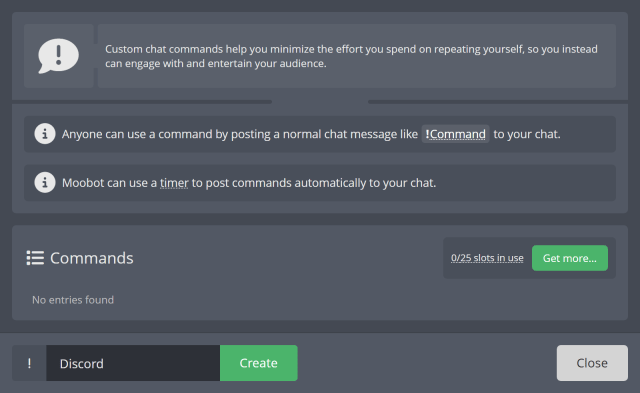Click the info icon beside Moobot timer note

click(x=45, y=182)
